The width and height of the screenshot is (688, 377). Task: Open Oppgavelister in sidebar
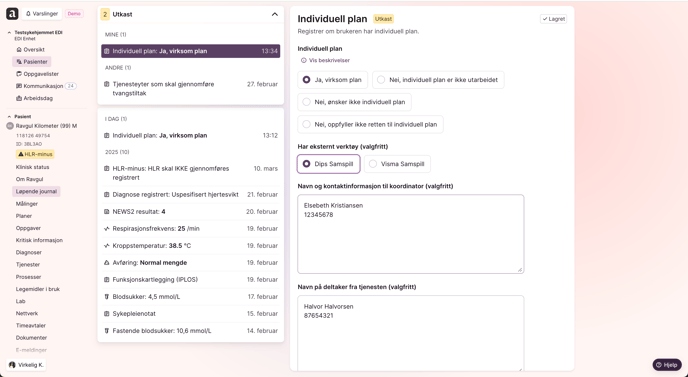[37, 74]
